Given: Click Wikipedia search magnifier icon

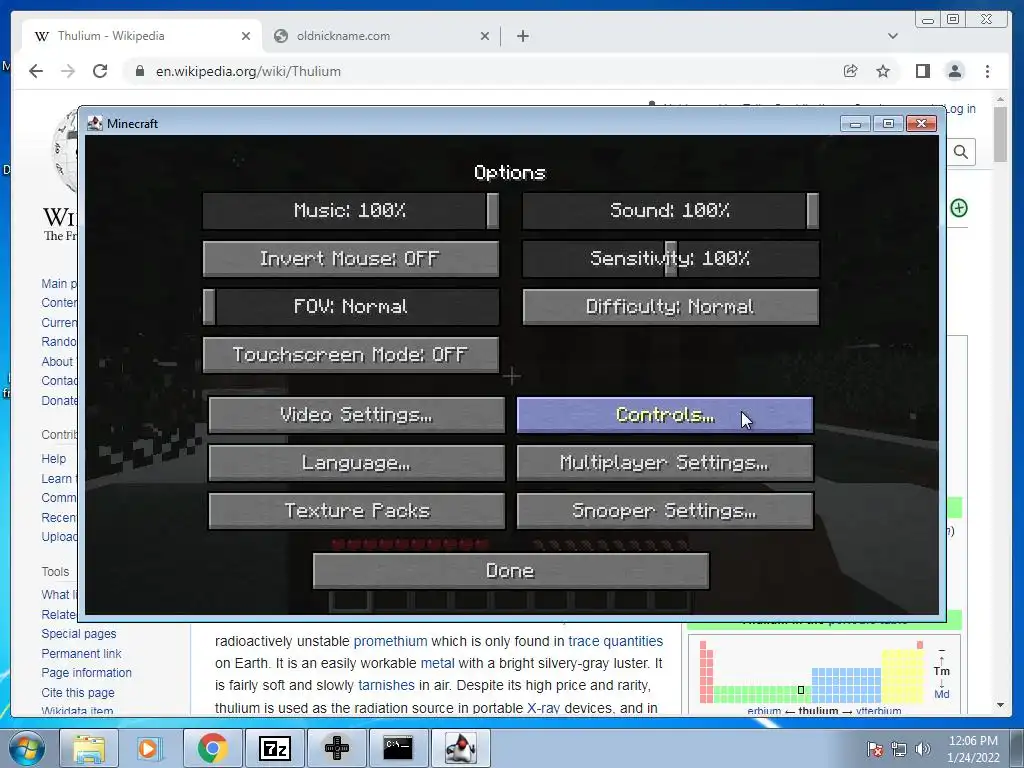Looking at the screenshot, I should pos(961,152).
